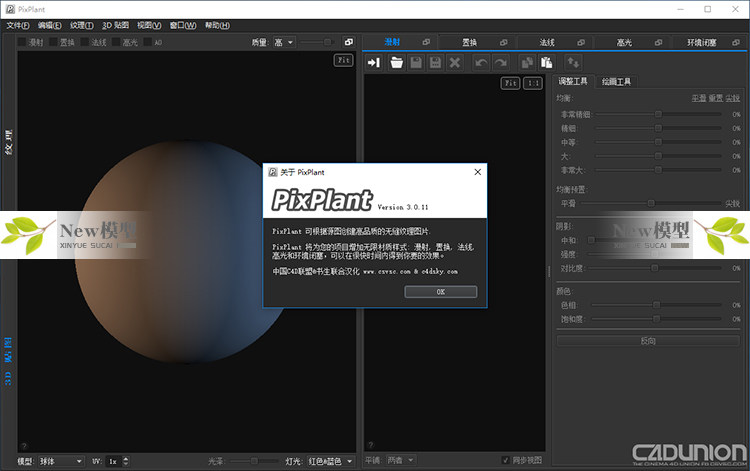Open the 编辑(E) menu
Viewport: 750px width, 471px height.
50,25
